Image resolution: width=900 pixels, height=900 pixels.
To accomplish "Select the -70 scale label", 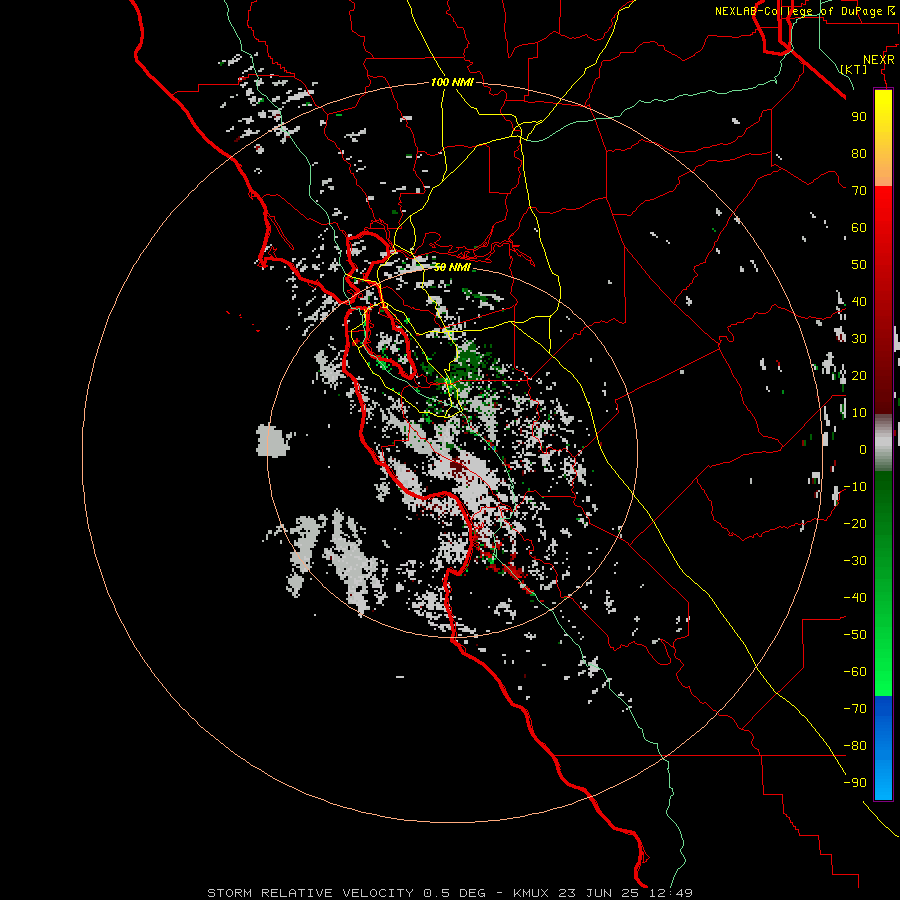I will click(x=855, y=708).
